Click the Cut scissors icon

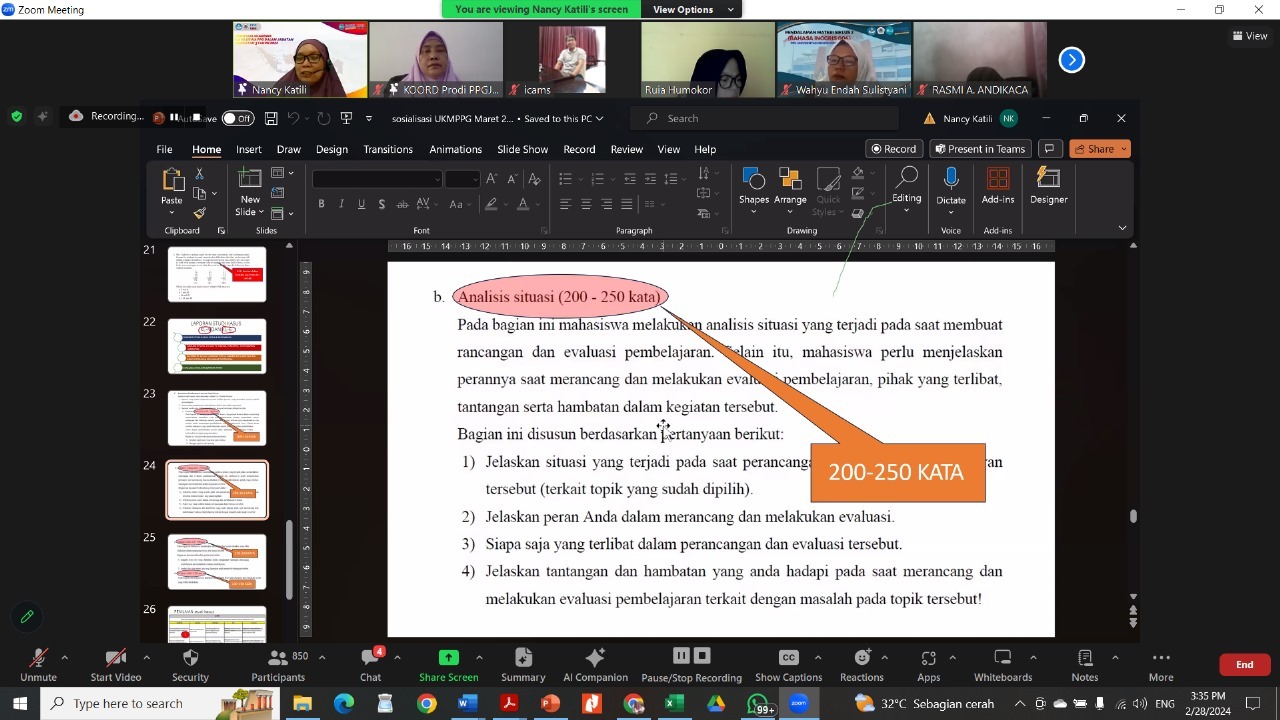(x=199, y=174)
